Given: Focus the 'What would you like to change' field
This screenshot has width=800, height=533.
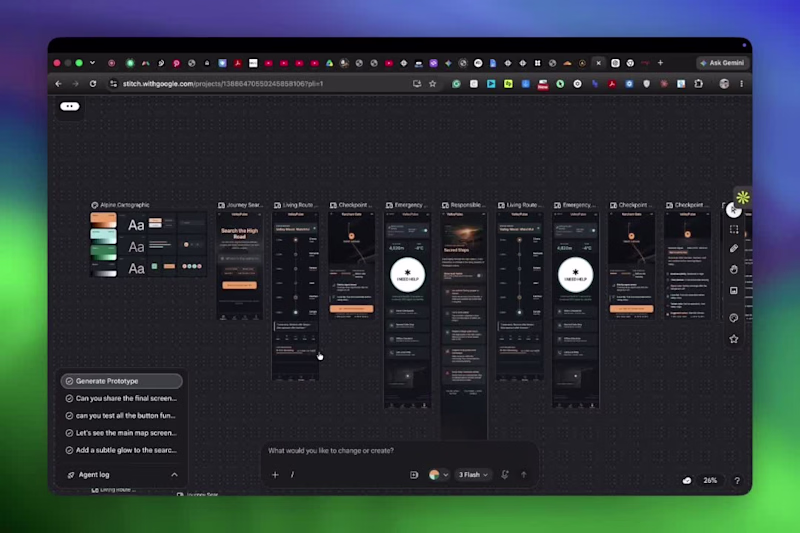Looking at the screenshot, I should (x=401, y=451).
